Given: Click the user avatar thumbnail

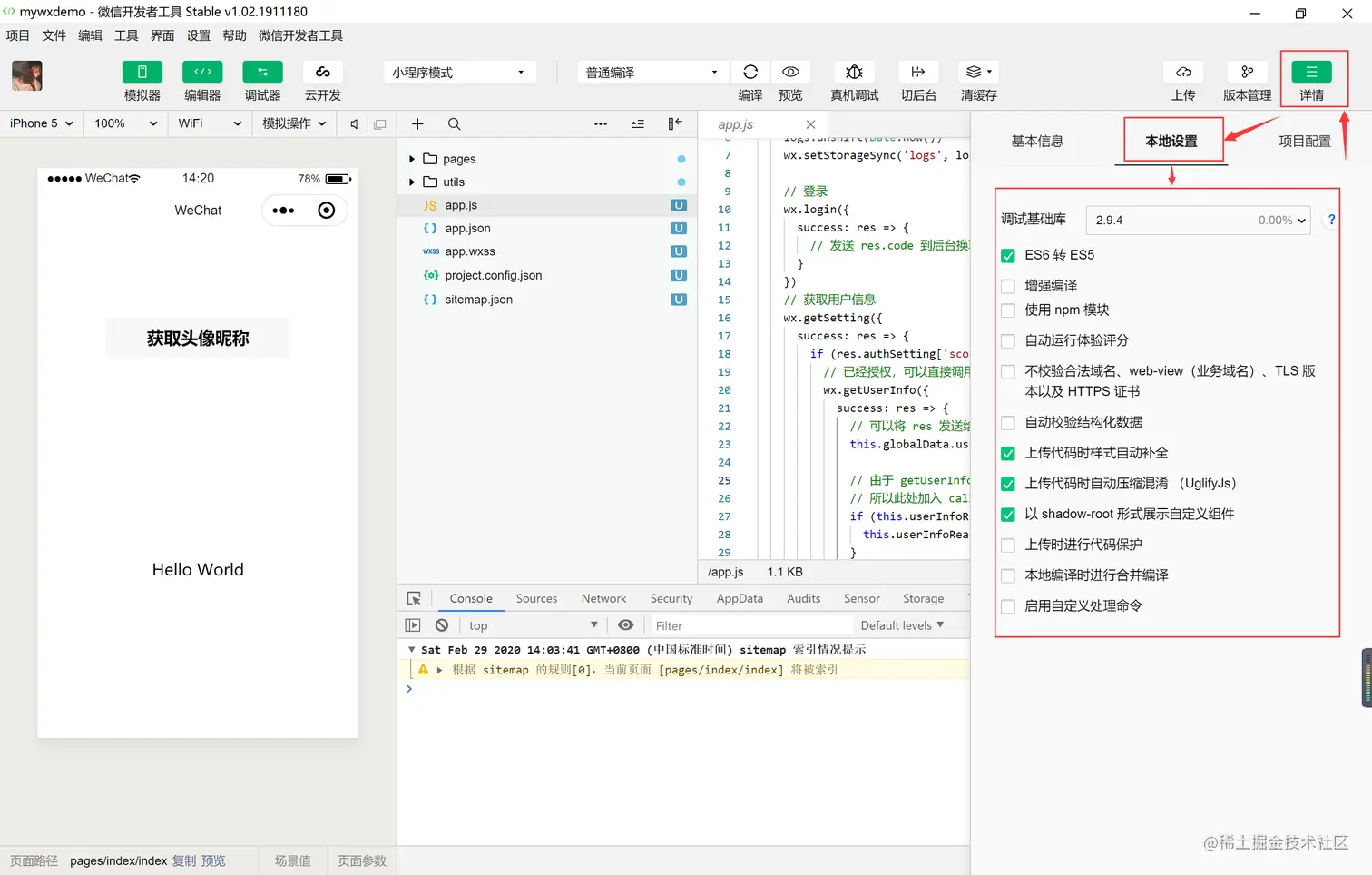Looking at the screenshot, I should click(x=27, y=75).
